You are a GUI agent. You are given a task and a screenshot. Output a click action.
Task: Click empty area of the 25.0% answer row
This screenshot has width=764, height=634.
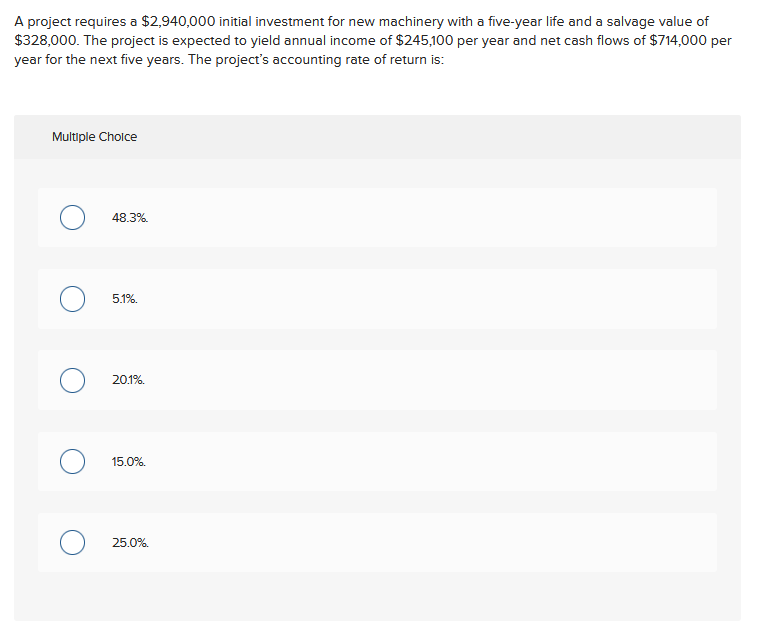pyautogui.click(x=429, y=542)
